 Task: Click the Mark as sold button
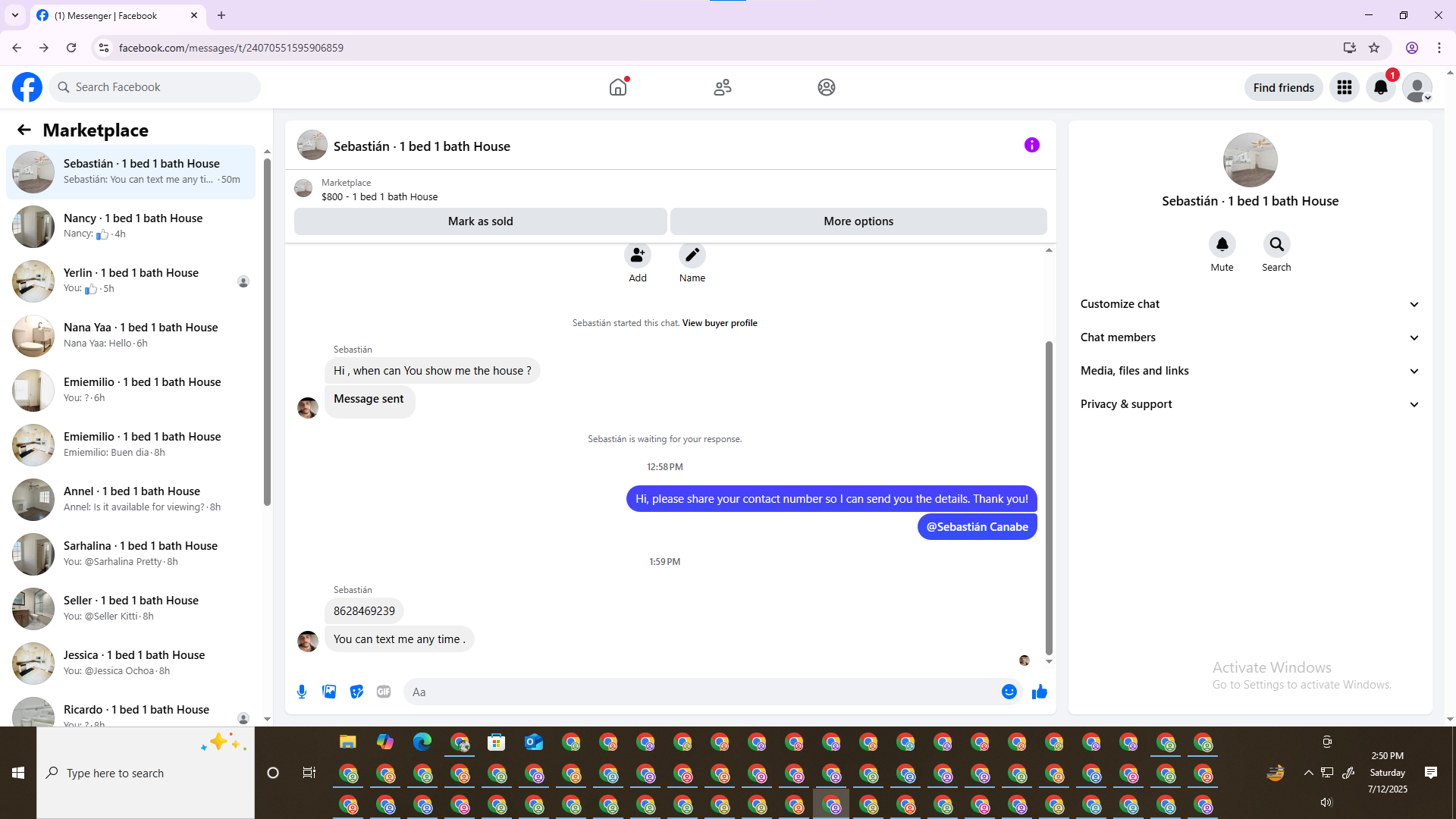(x=480, y=221)
